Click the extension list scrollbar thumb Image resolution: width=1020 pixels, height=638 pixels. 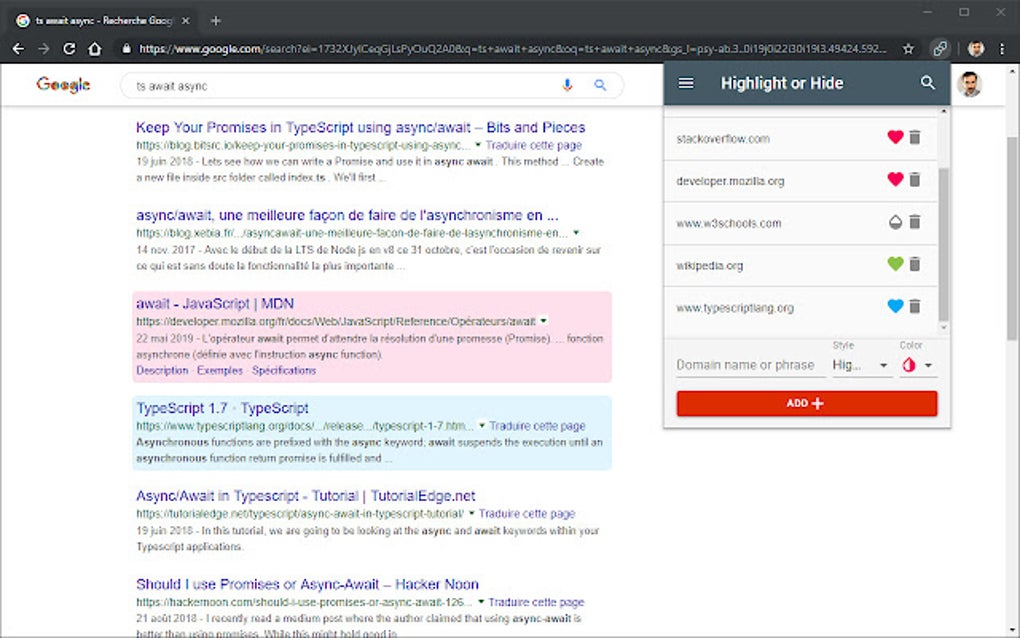[943, 245]
